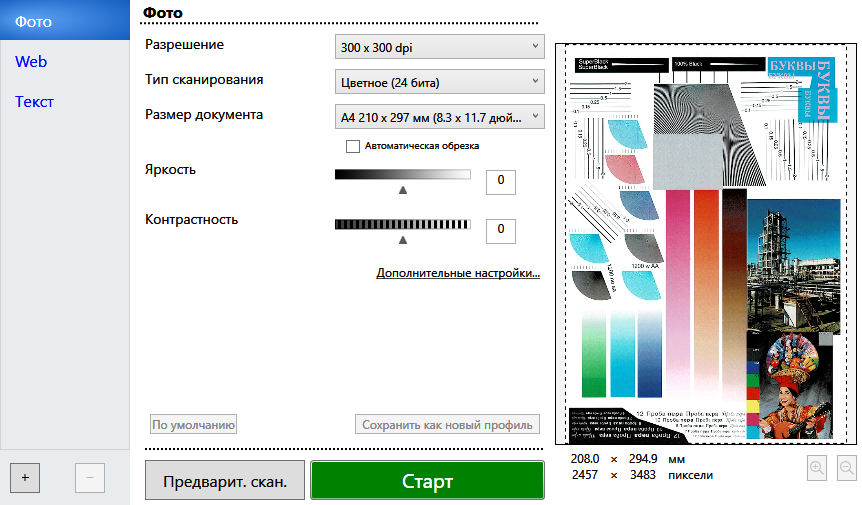The image size is (862, 505).
Task: Switch to the Web profile
Action: 31,62
